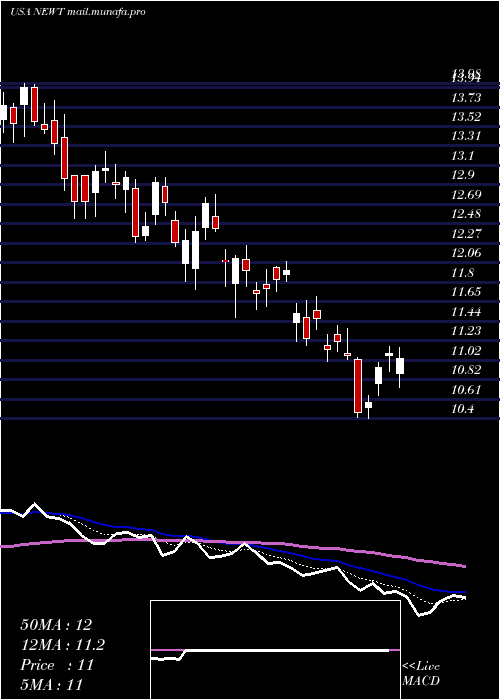Select the 11.02 price axis label

[x=467, y=350]
